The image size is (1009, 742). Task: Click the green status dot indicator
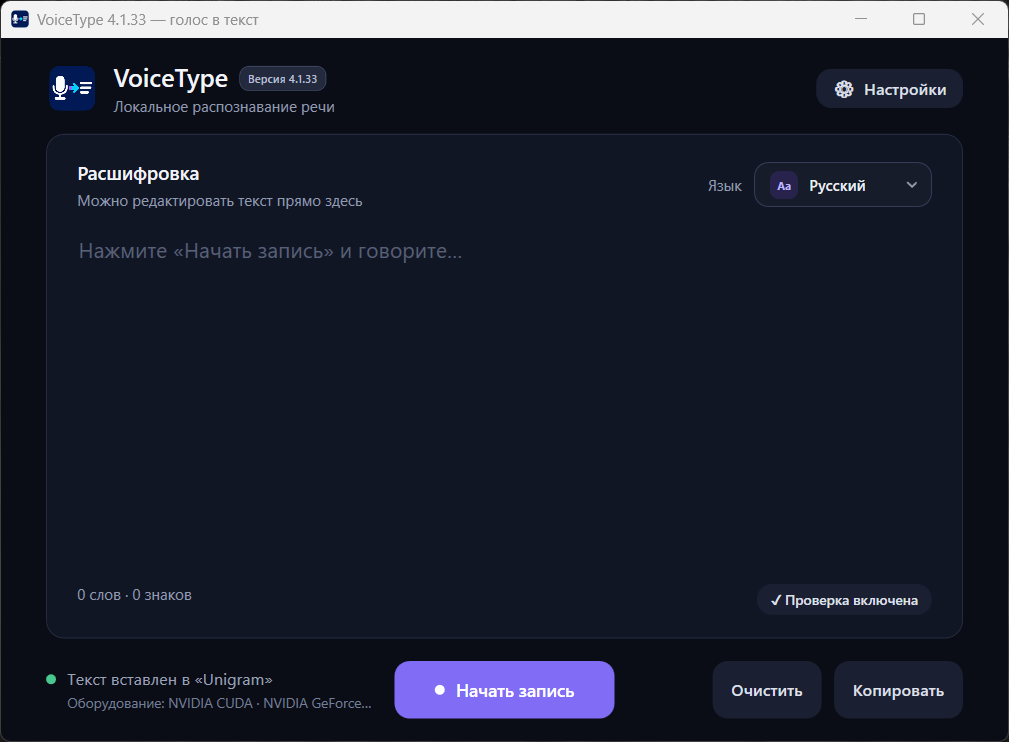tap(51, 680)
